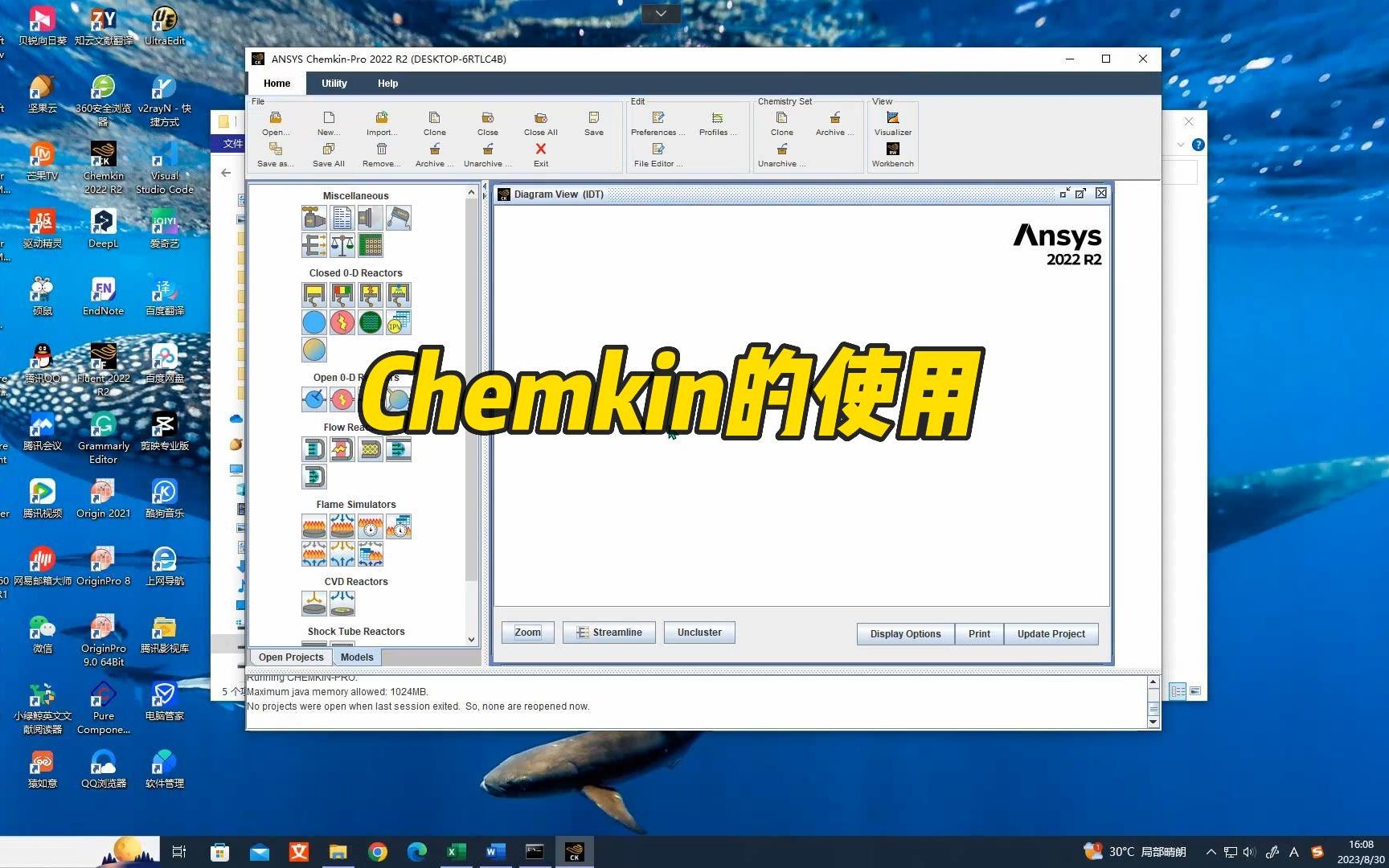
Task: Collapse the left panel via splitter arrow
Action: pos(485,186)
